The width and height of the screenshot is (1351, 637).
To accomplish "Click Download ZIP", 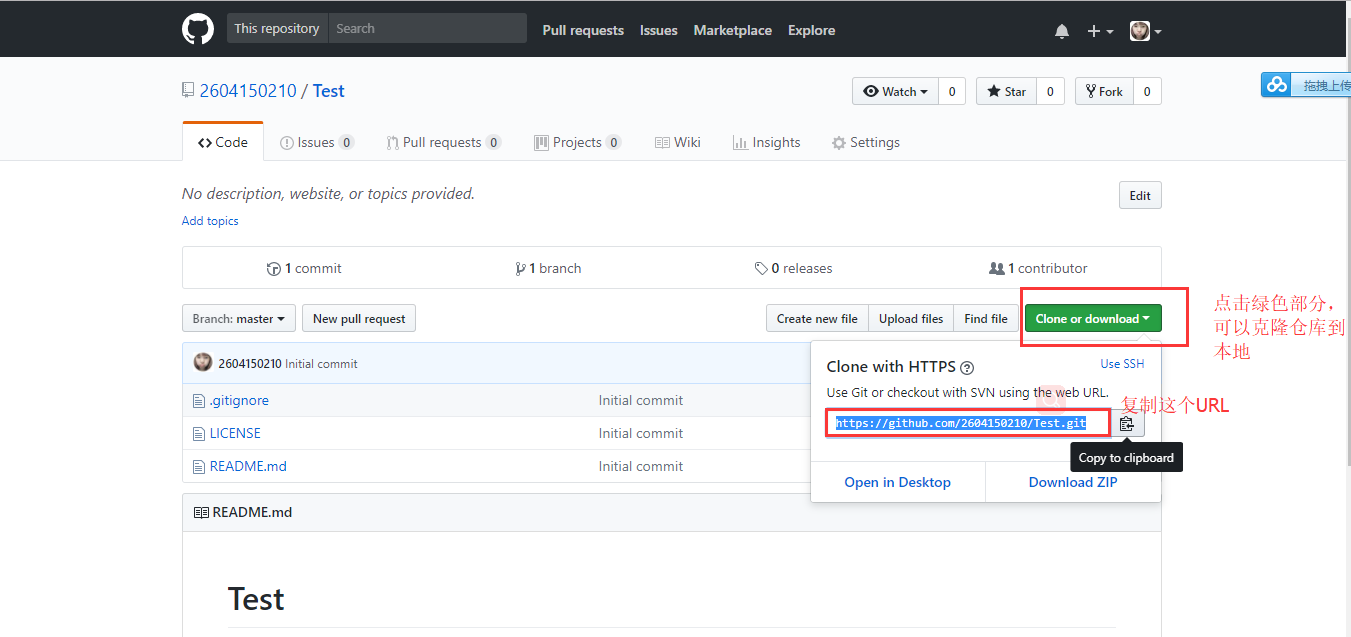I will 1073,482.
